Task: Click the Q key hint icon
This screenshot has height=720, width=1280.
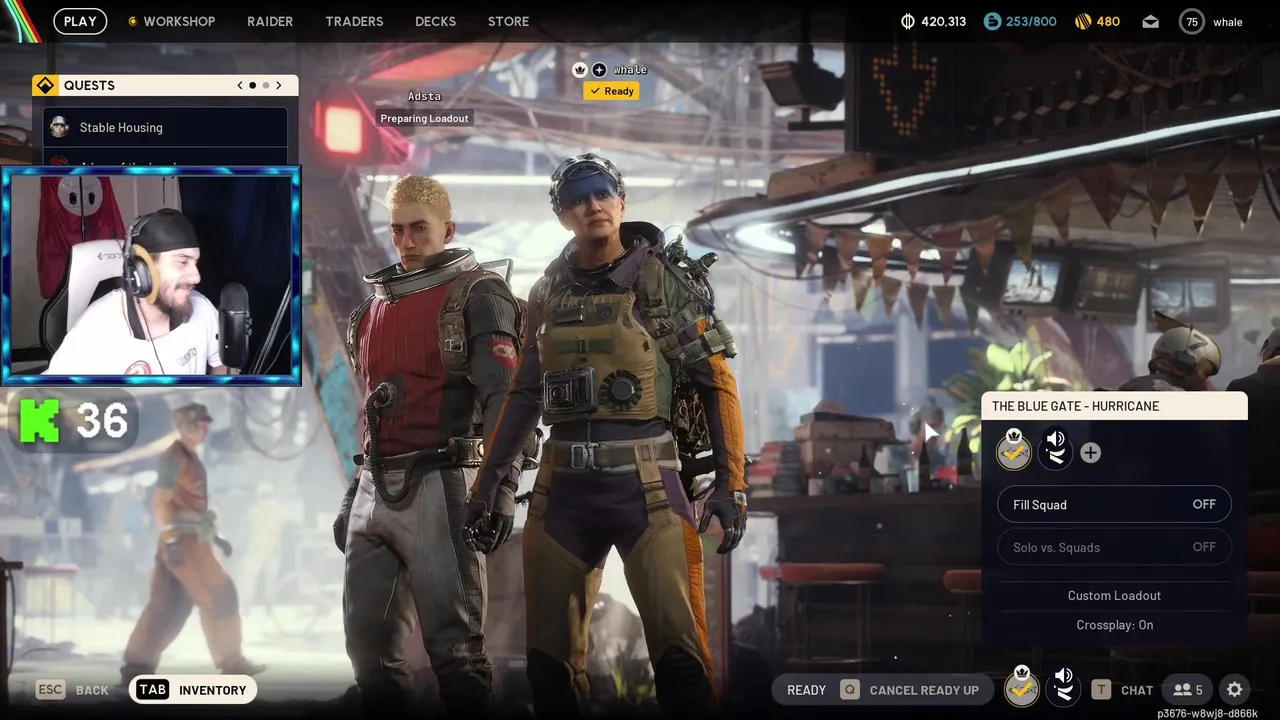Action: 849,690
